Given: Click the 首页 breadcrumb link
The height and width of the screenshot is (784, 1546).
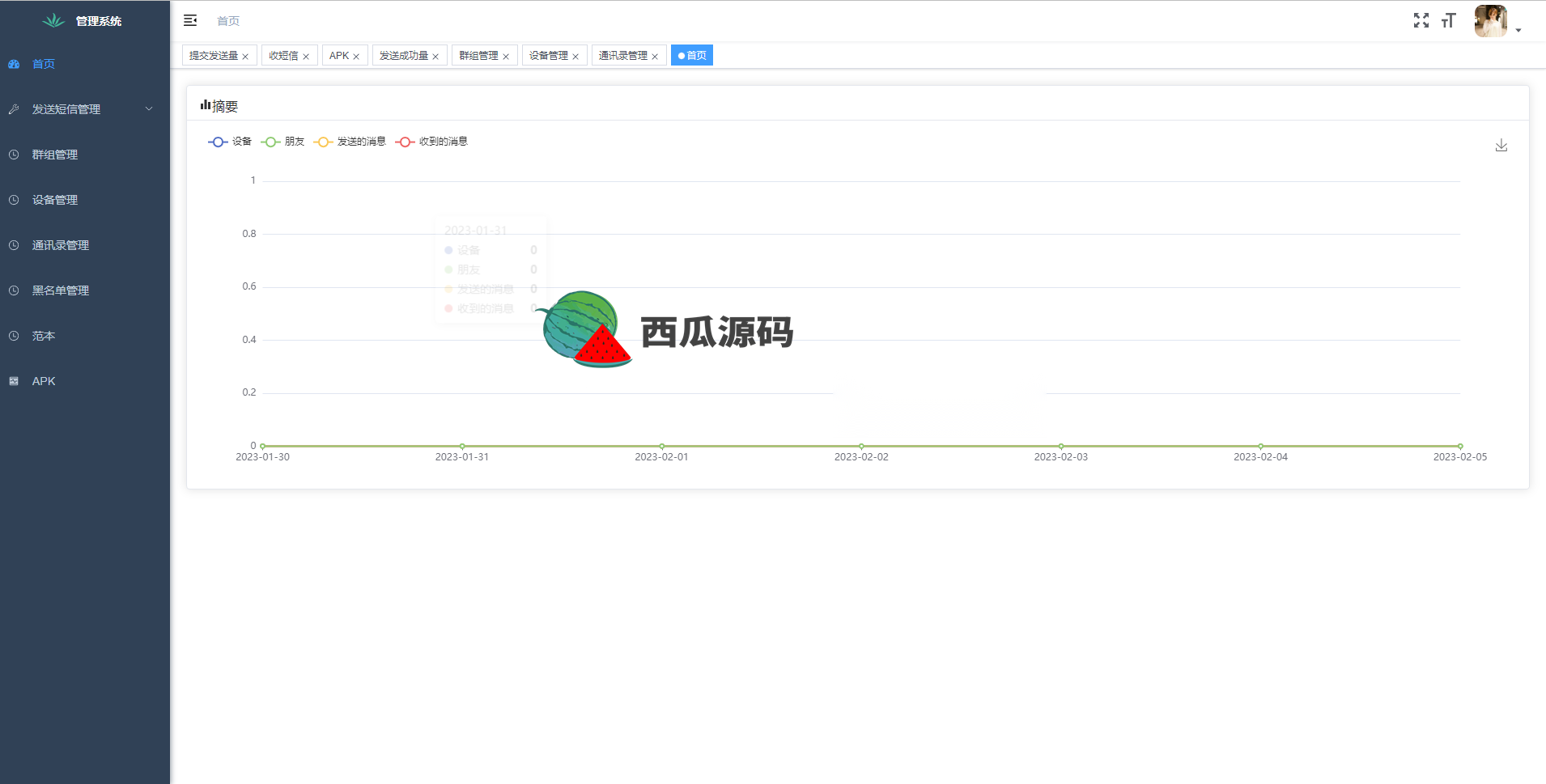Looking at the screenshot, I should point(228,21).
